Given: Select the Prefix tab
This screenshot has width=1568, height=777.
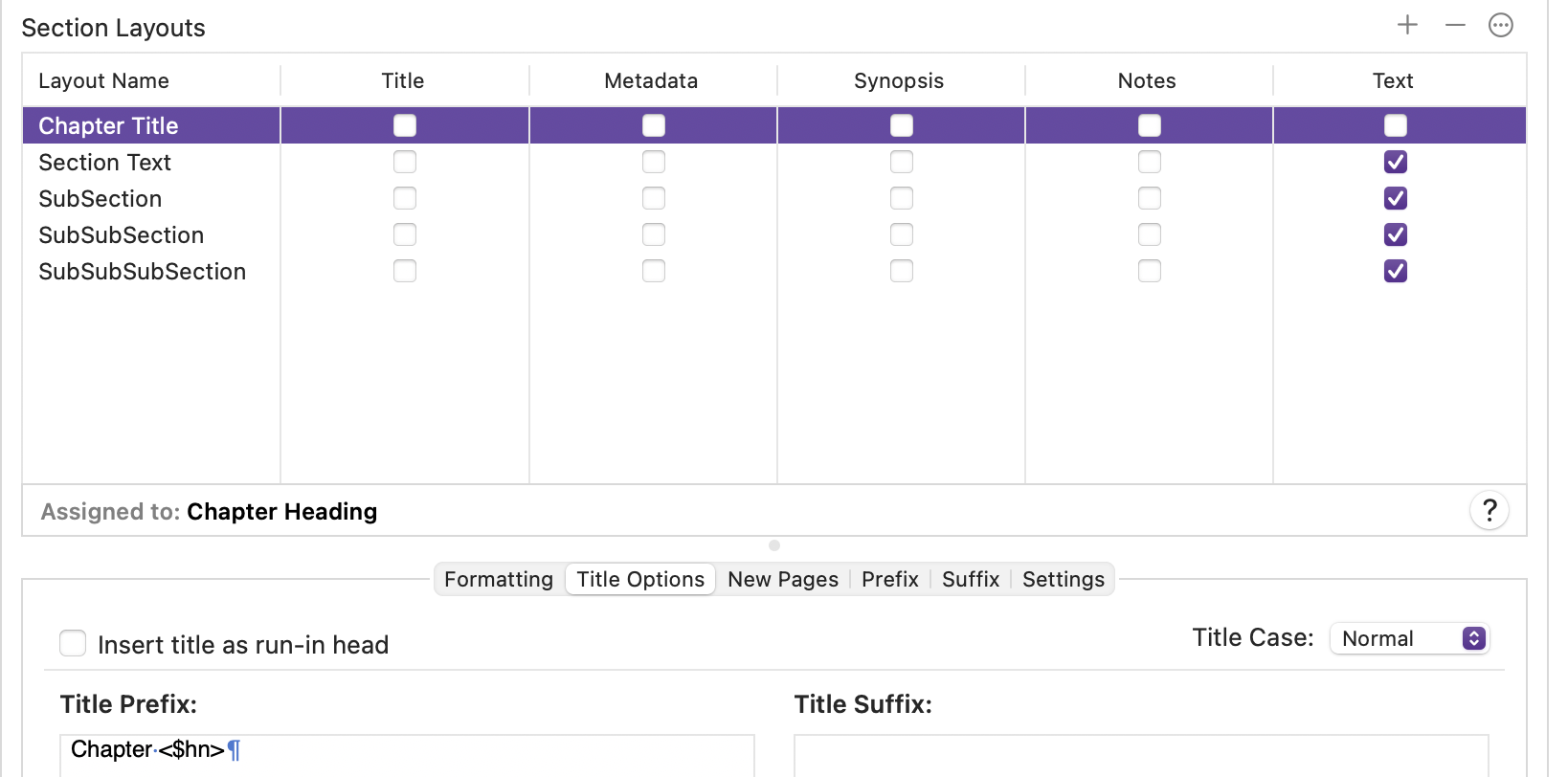Looking at the screenshot, I should [x=890, y=579].
